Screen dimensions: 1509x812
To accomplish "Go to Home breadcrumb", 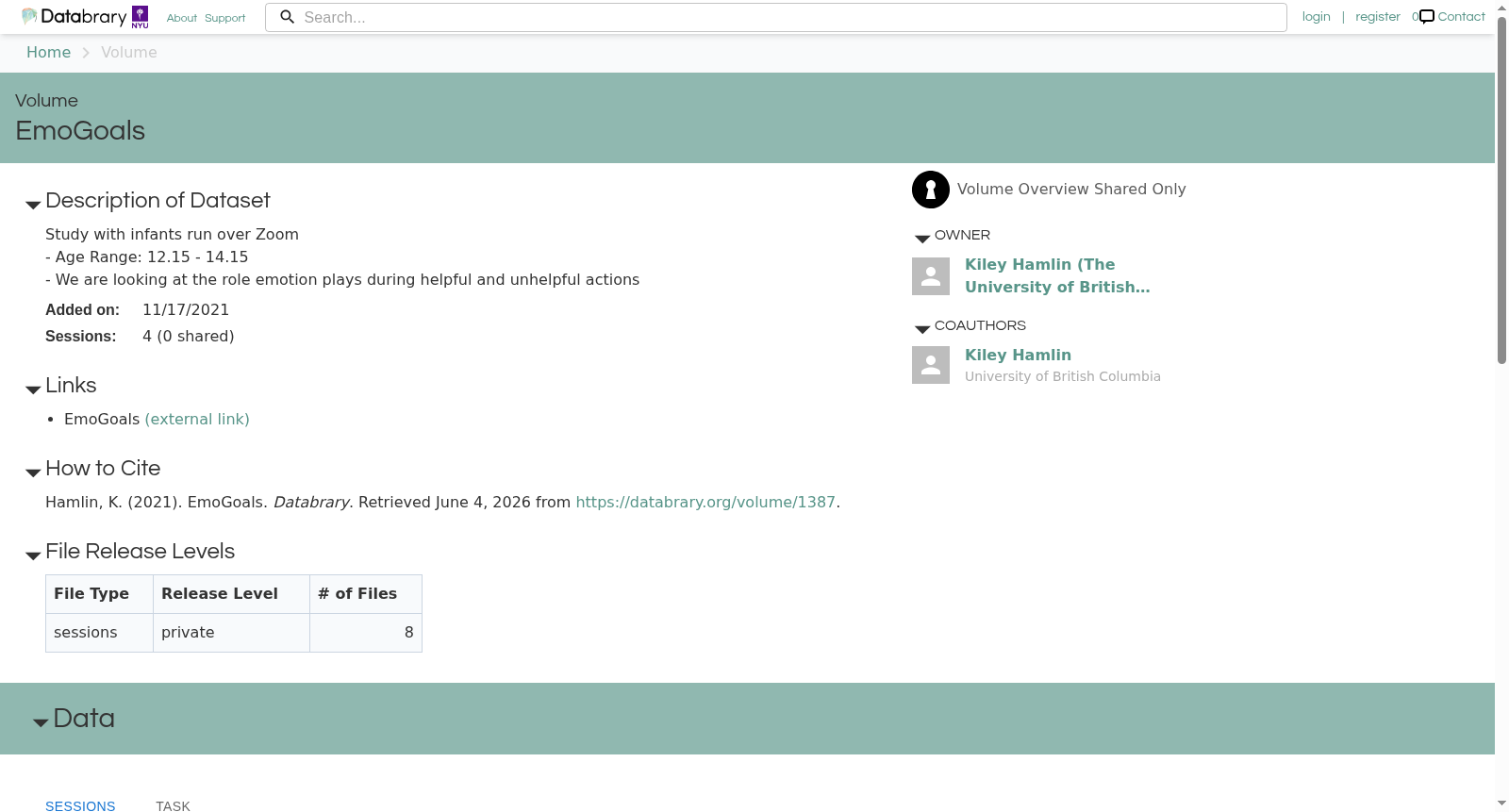I will [48, 53].
